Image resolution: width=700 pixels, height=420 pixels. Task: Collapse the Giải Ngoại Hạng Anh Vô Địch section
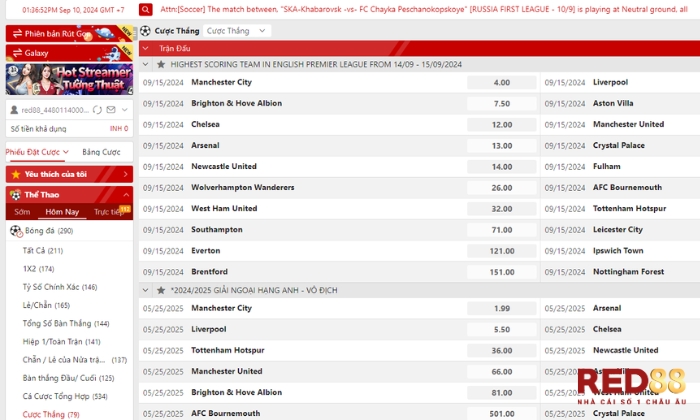[146, 290]
